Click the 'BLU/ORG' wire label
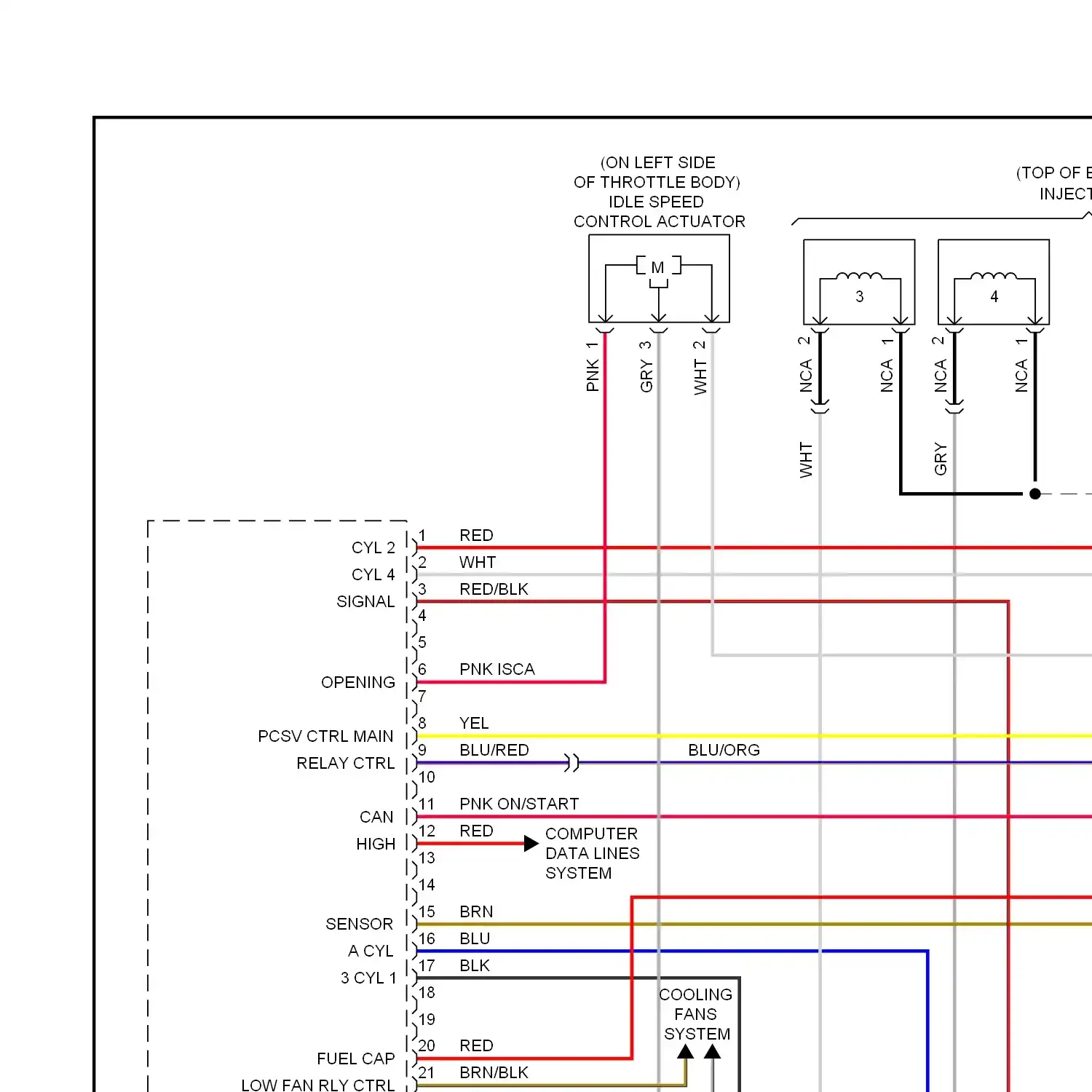This screenshot has width=1092, height=1092. (x=724, y=750)
